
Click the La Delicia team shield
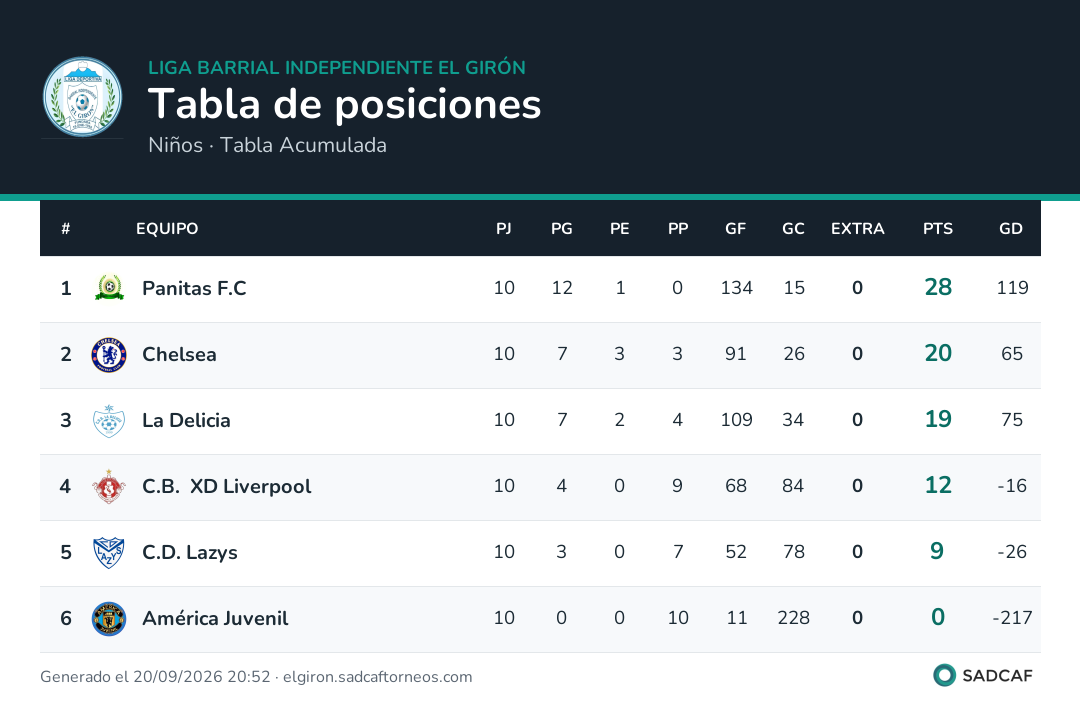(x=109, y=421)
